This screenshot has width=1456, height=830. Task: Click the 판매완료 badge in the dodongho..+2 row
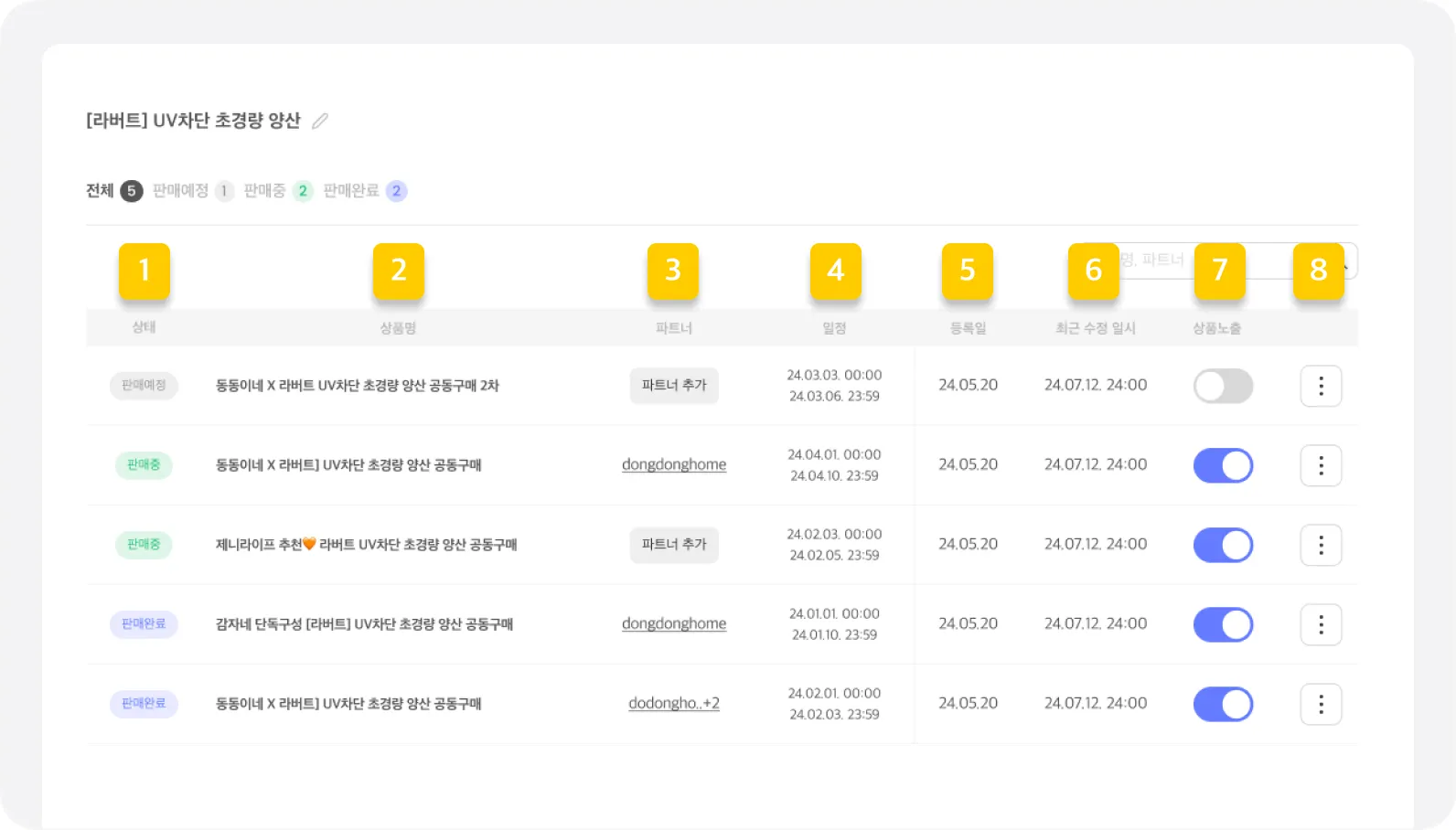click(144, 704)
